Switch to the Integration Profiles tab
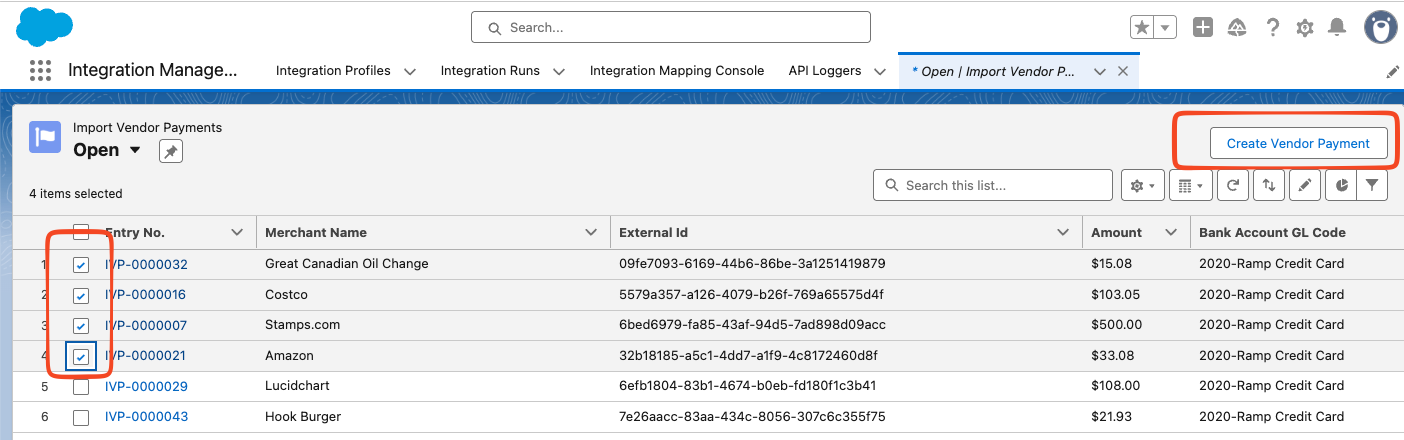This screenshot has width=1404, height=440. pos(333,71)
